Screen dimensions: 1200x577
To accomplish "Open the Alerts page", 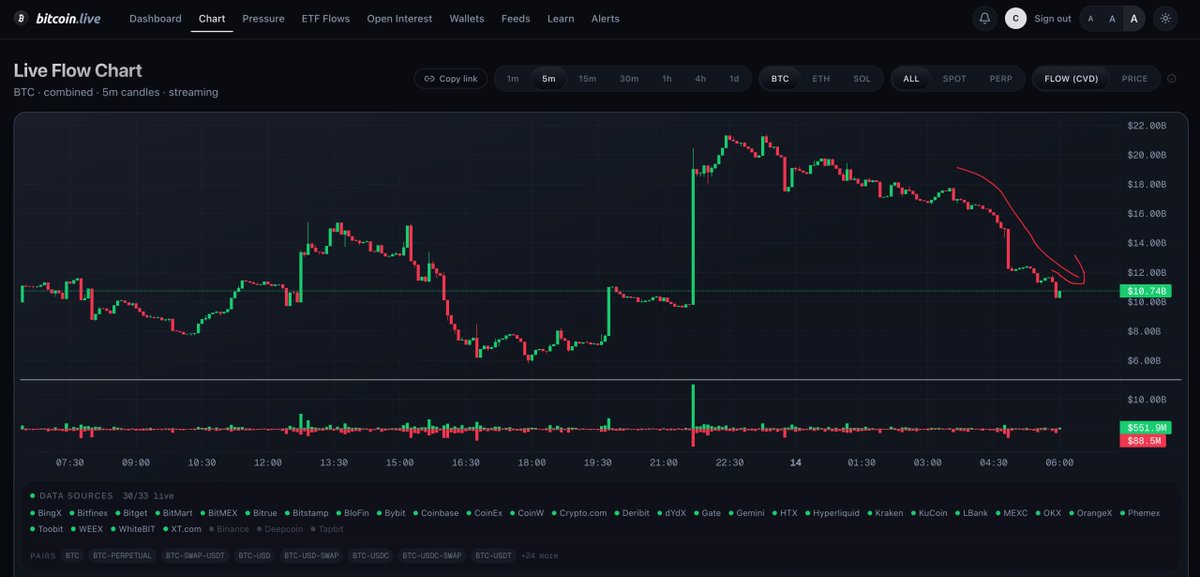I will (605, 18).
